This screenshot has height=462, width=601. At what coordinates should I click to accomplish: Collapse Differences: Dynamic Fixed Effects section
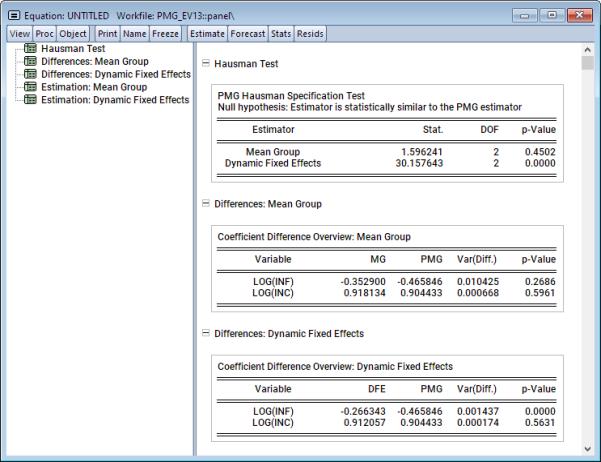[x=206, y=333]
